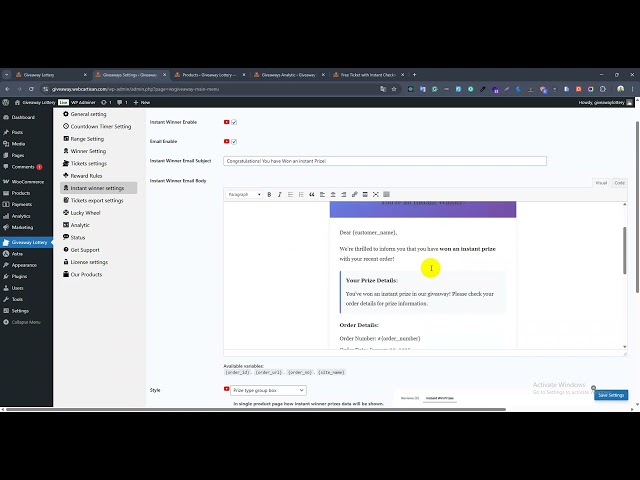Open the Paragraph format dropdown
The width and height of the screenshot is (640, 480).
[244, 195]
